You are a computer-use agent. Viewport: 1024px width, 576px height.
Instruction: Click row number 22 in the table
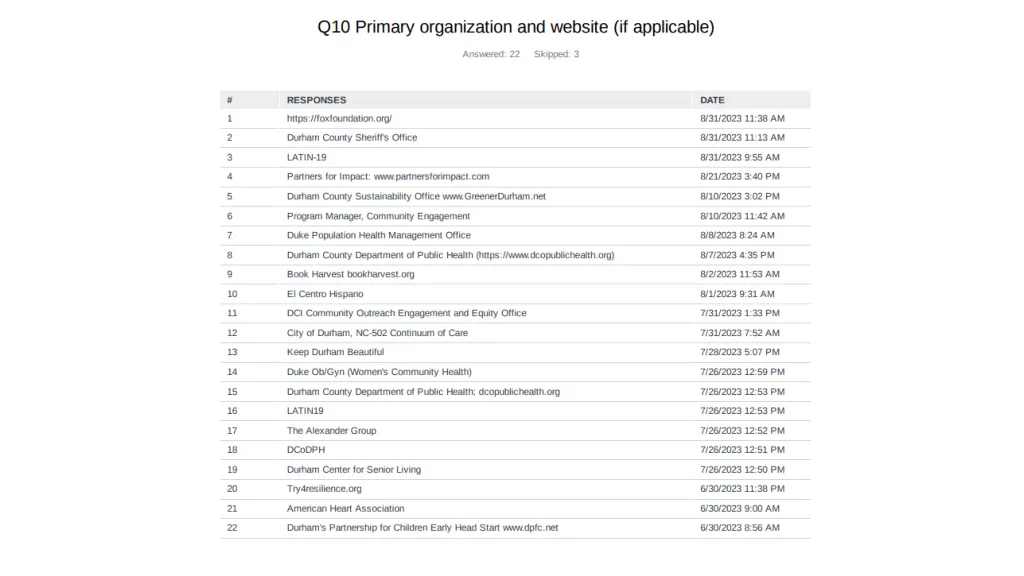pos(232,528)
